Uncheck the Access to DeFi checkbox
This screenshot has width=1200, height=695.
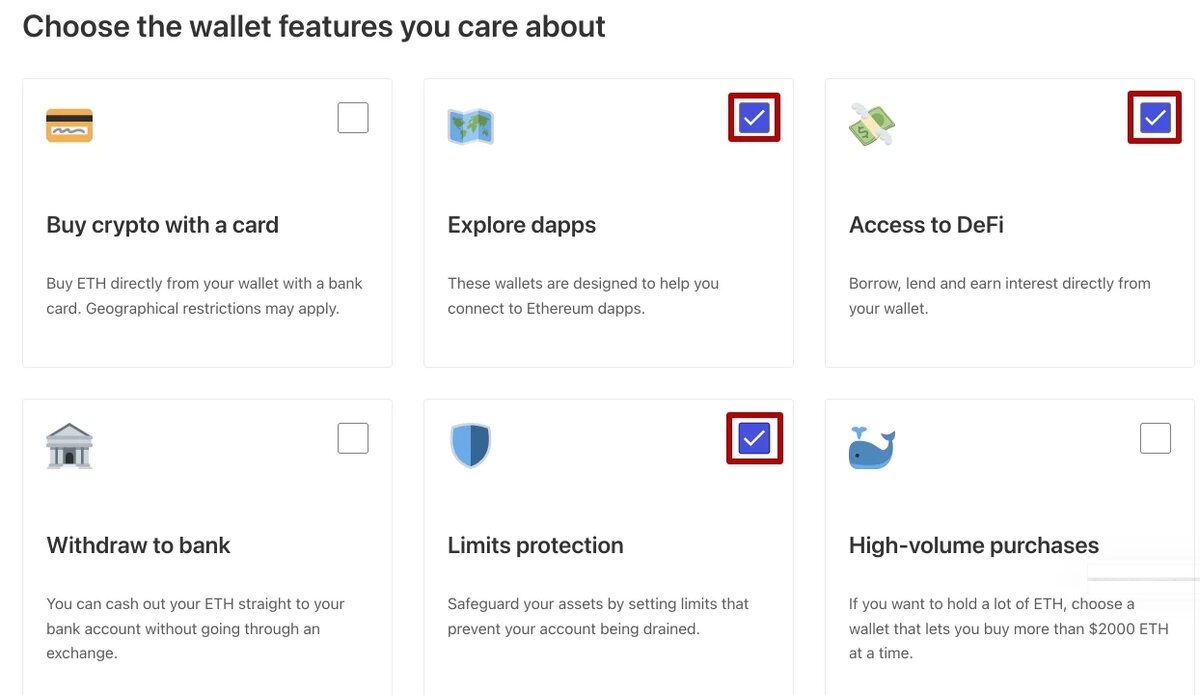1155,118
